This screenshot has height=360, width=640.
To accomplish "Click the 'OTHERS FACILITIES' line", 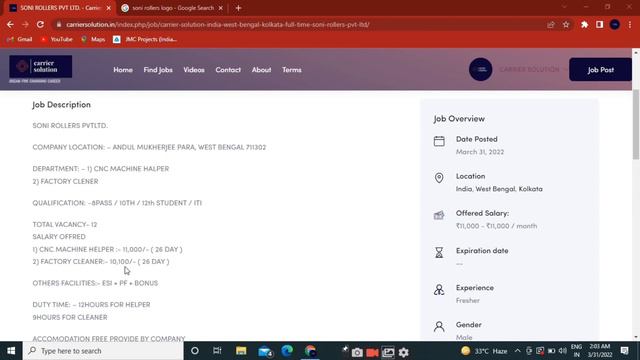I will 95,283.
